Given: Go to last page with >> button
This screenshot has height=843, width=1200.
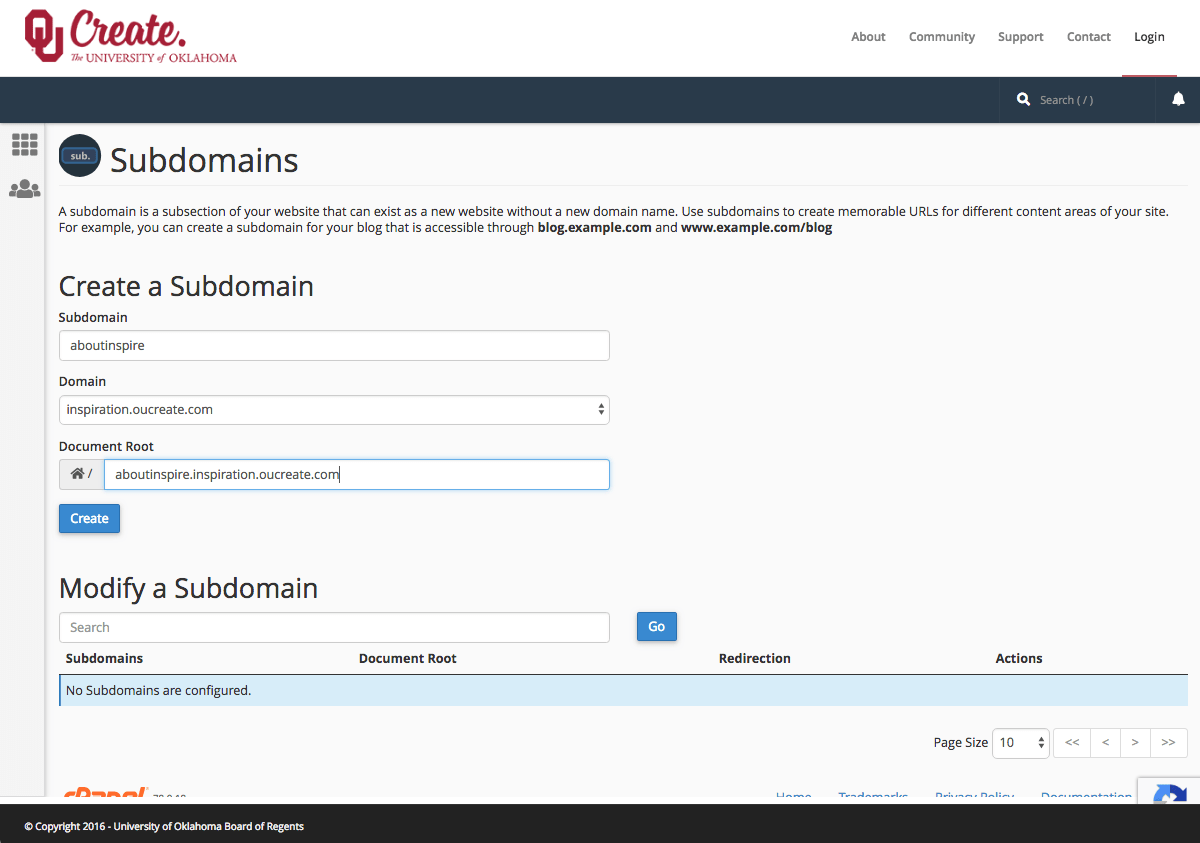Looking at the screenshot, I should [1169, 742].
